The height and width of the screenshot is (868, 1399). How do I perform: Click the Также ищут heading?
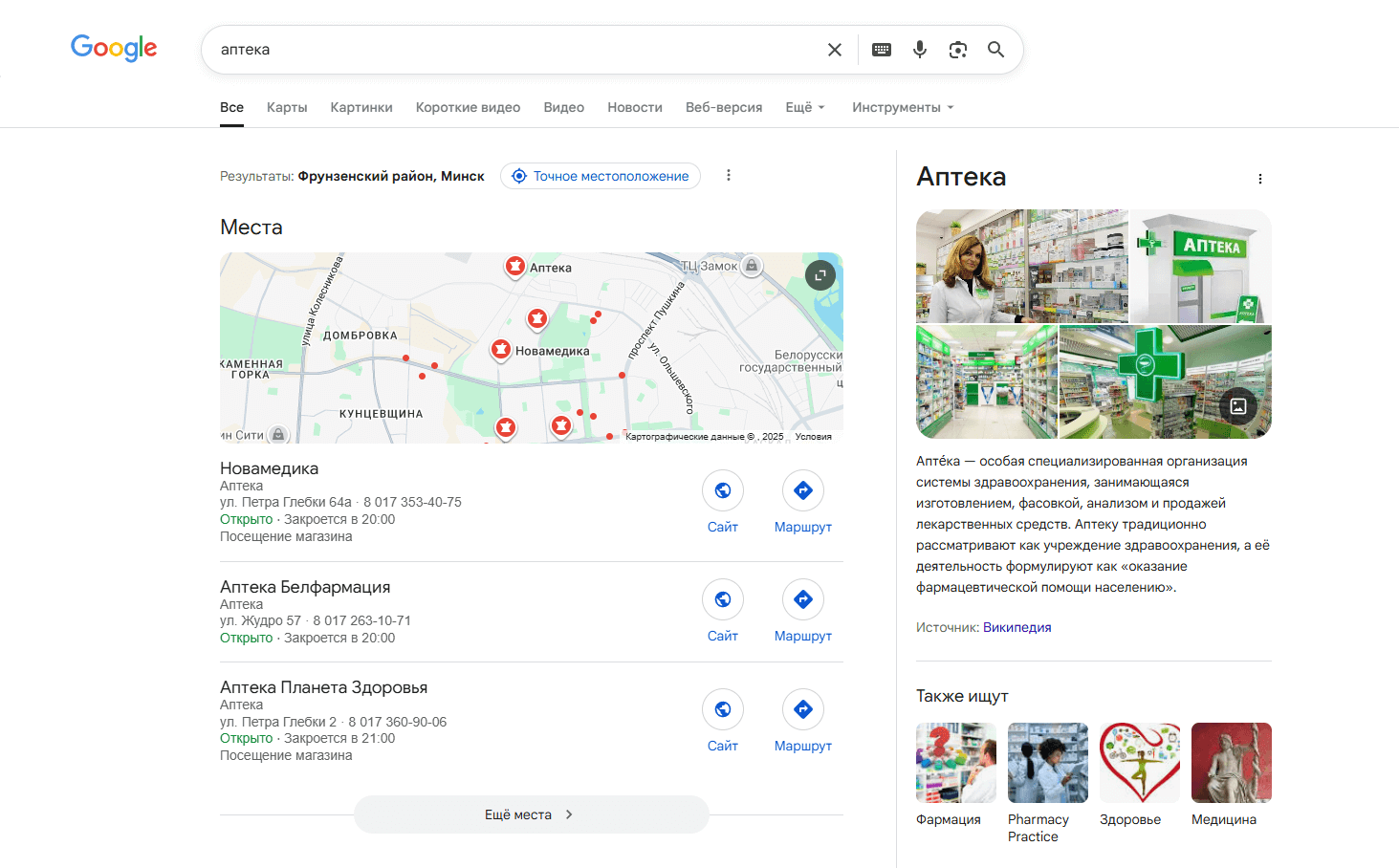[x=962, y=696]
